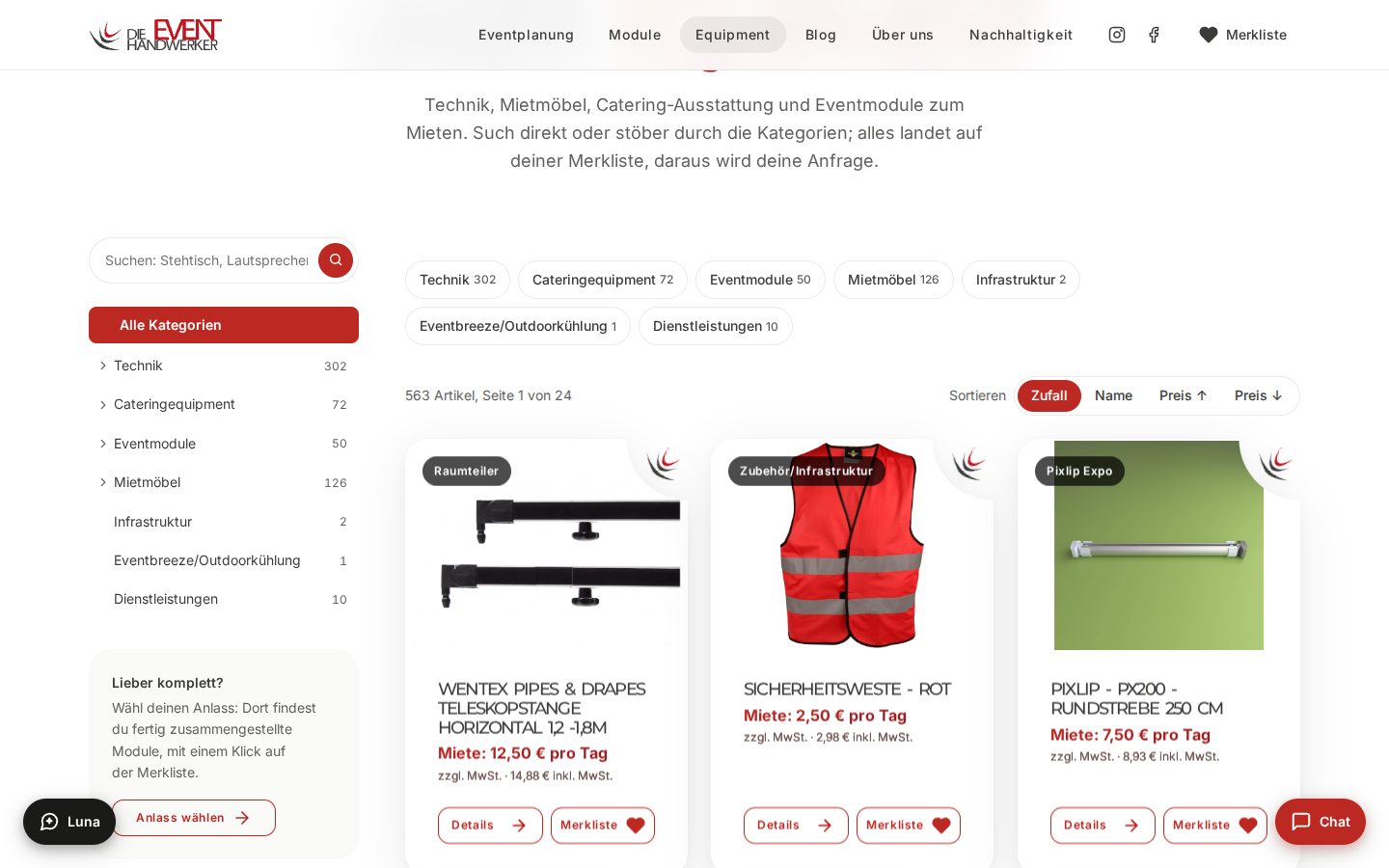Select Alle Kategorien in sidebar
Screen dimensions: 1389x868
coord(224,325)
